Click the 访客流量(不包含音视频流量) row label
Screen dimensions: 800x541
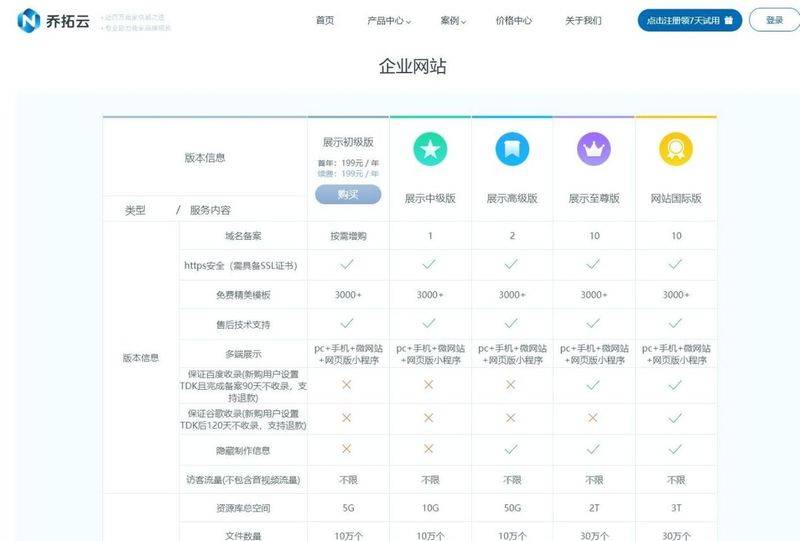(243, 480)
